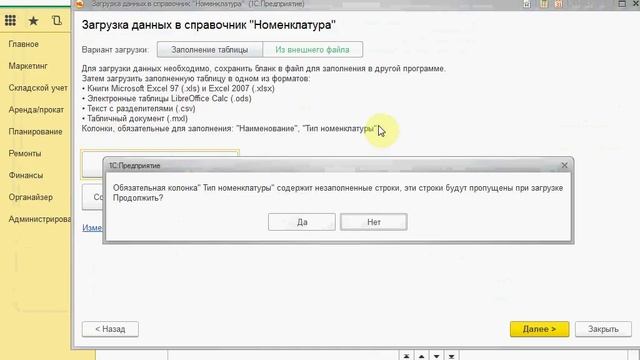Viewport: 640px width, 360px height.
Task: Click the LibreOffice Calc (.ods) line
Action: pyautogui.click(x=167, y=99)
